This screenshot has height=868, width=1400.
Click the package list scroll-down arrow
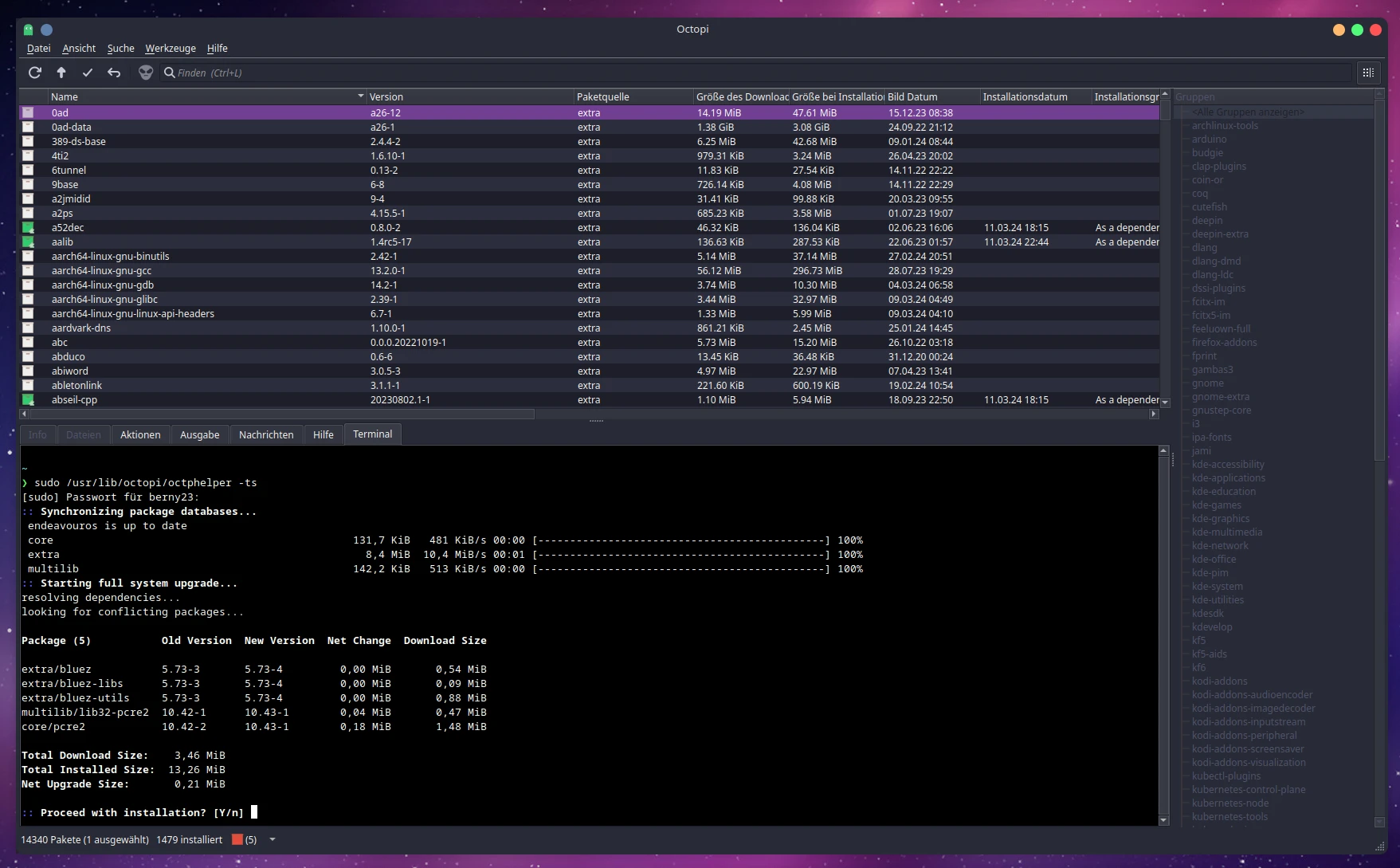click(x=1165, y=403)
